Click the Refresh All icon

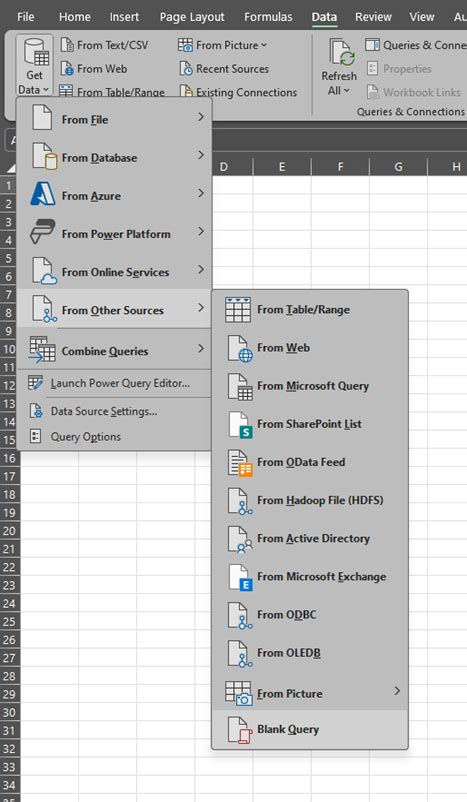(x=342, y=52)
